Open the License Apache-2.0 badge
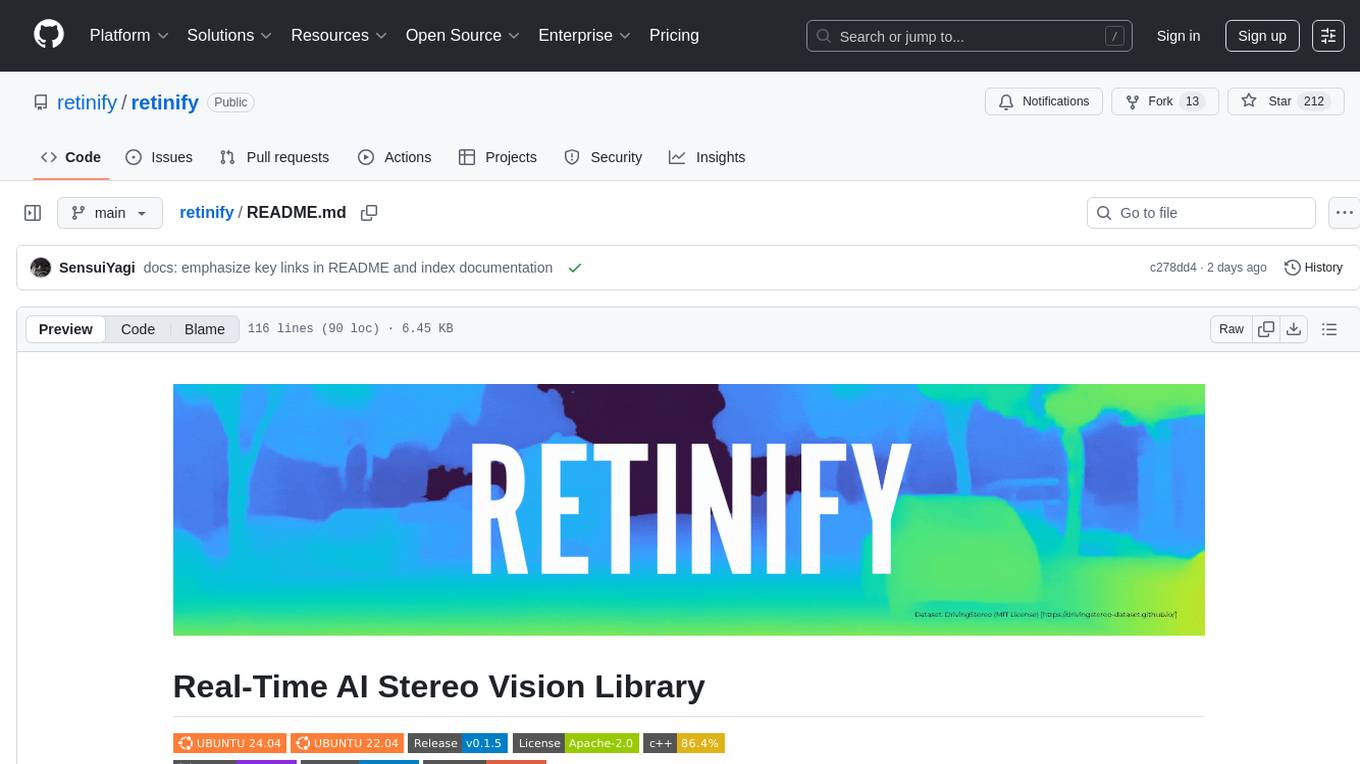The width and height of the screenshot is (1360, 764). point(576,743)
